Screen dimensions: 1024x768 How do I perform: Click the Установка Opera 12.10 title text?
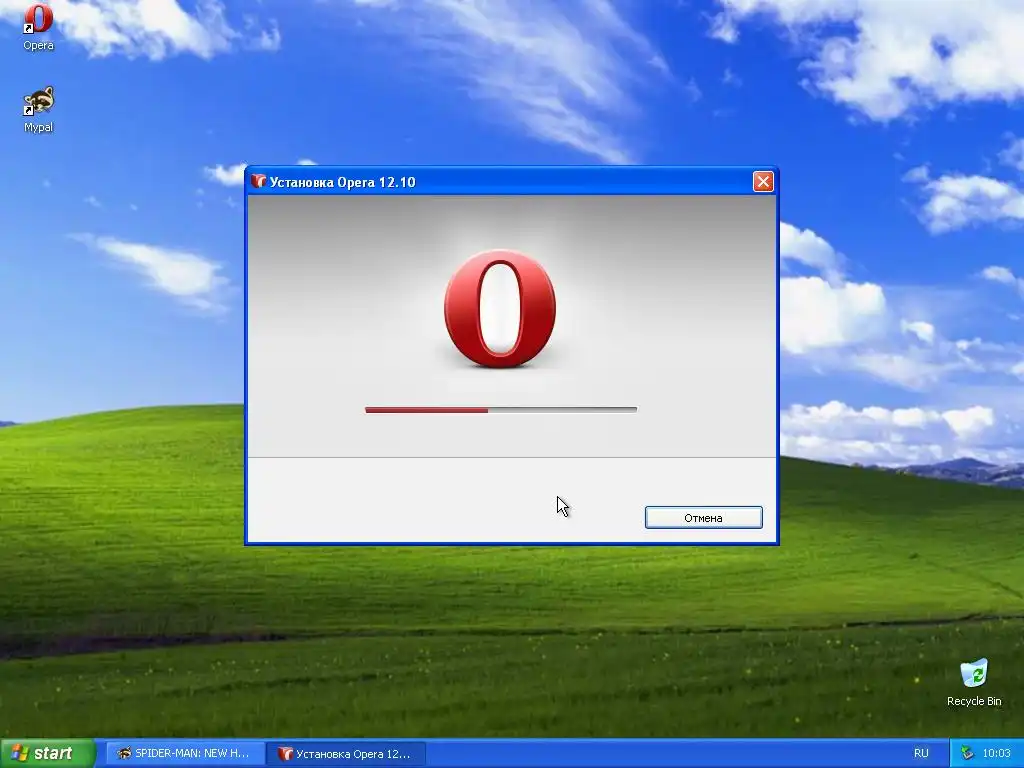point(343,182)
